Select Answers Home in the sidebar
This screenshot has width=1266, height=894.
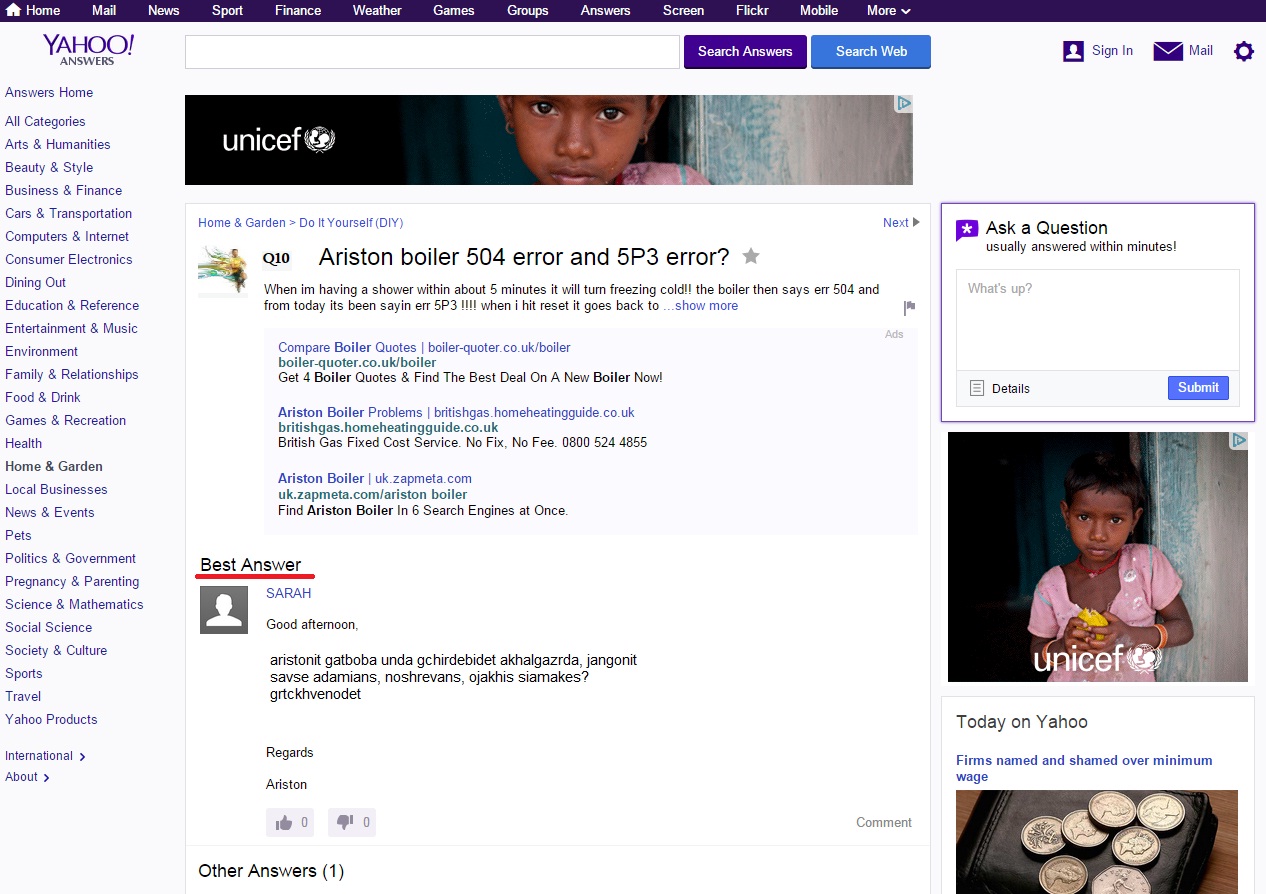pos(49,93)
